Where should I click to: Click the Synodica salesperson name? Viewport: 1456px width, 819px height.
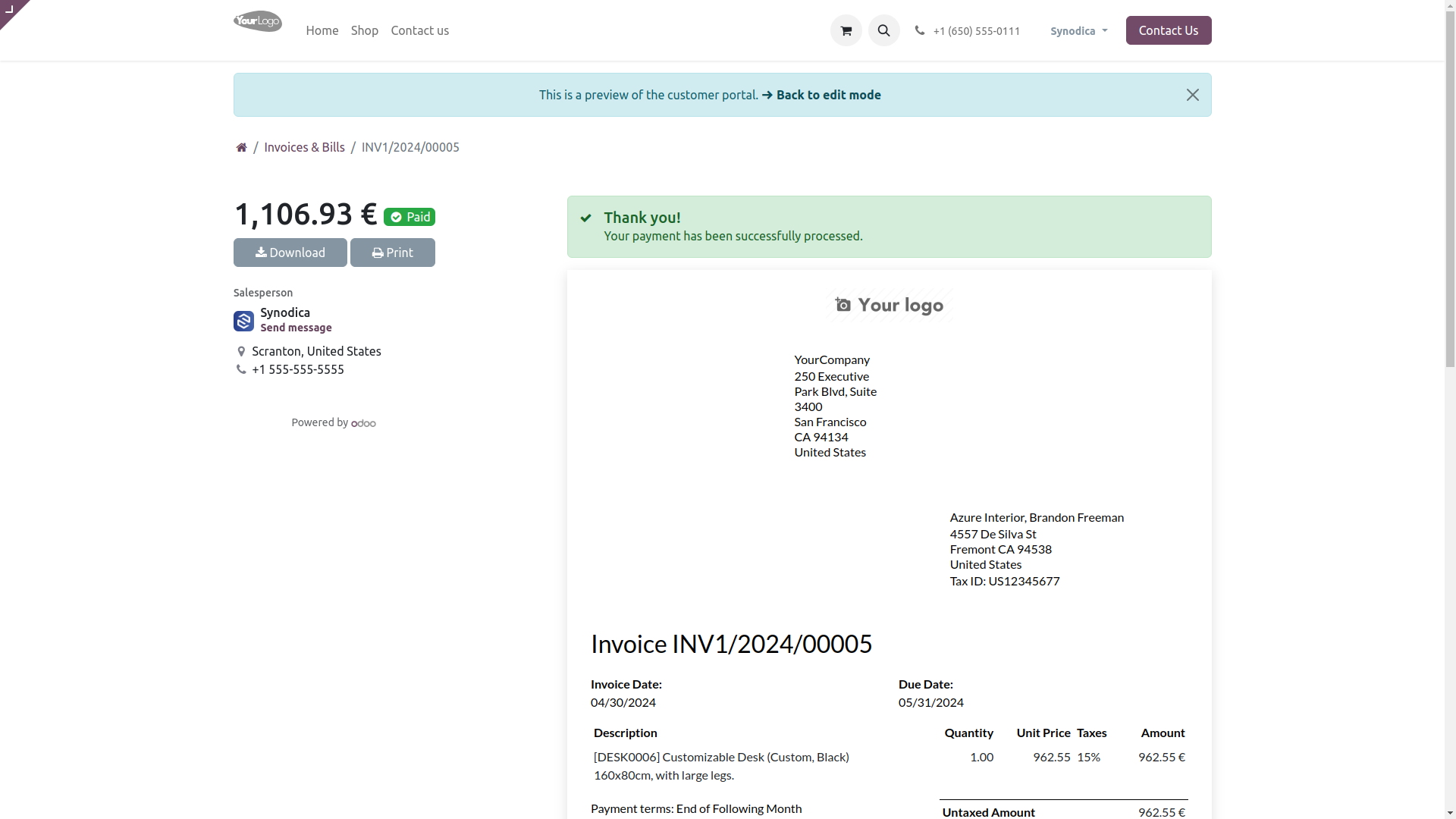[x=285, y=312]
